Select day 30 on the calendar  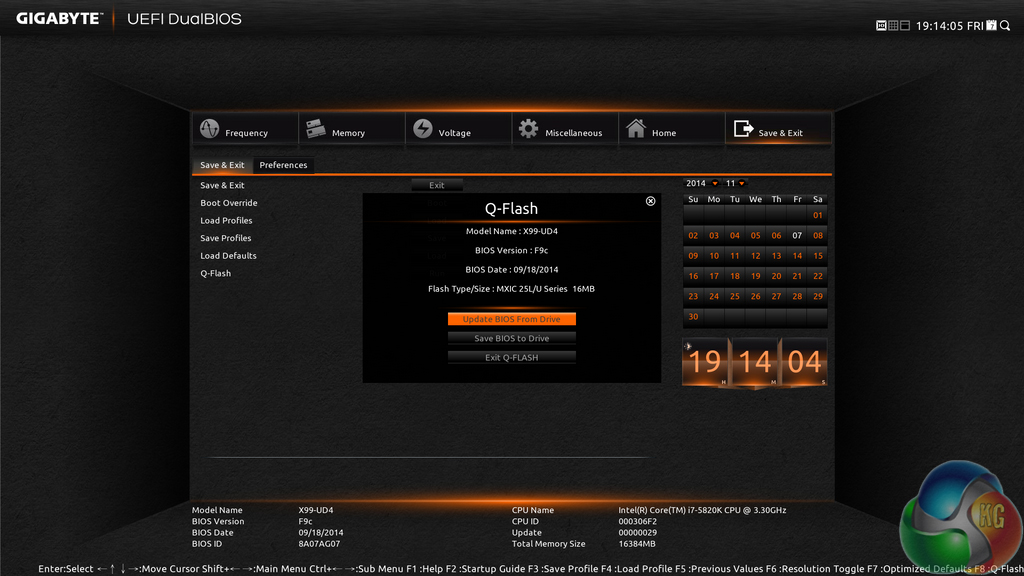point(693,317)
